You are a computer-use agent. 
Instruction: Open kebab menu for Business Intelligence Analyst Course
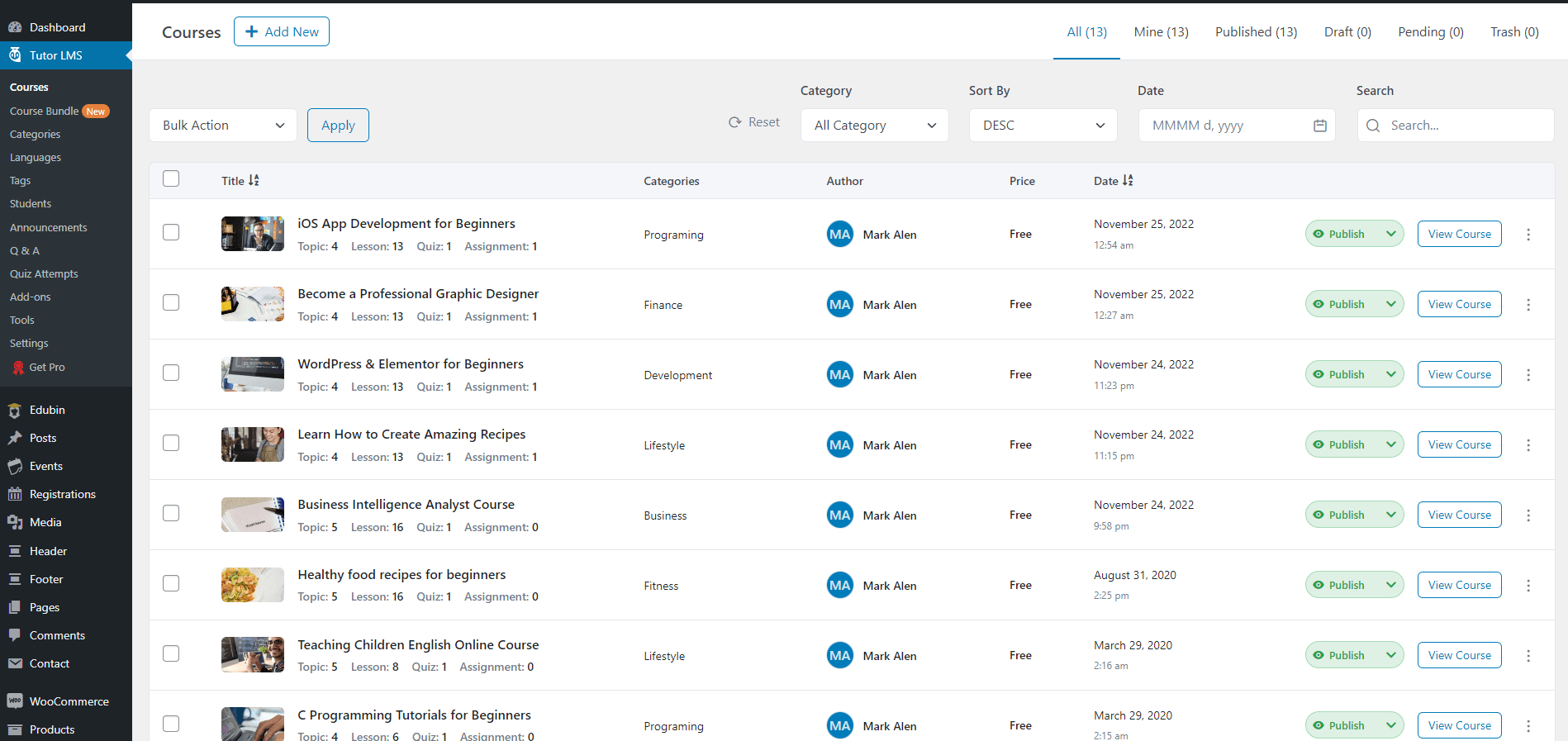coord(1528,515)
